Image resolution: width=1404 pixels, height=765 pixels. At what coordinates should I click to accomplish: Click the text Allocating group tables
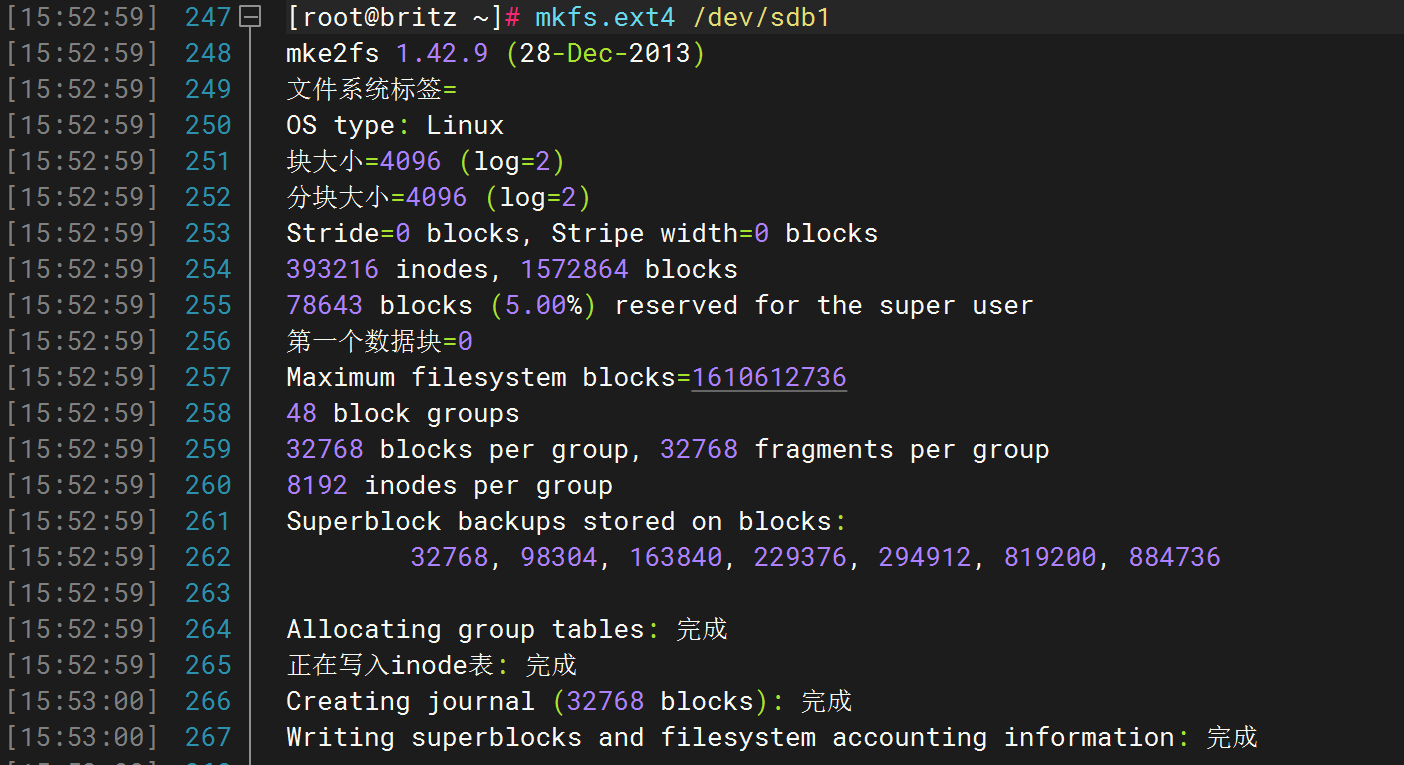click(465, 629)
